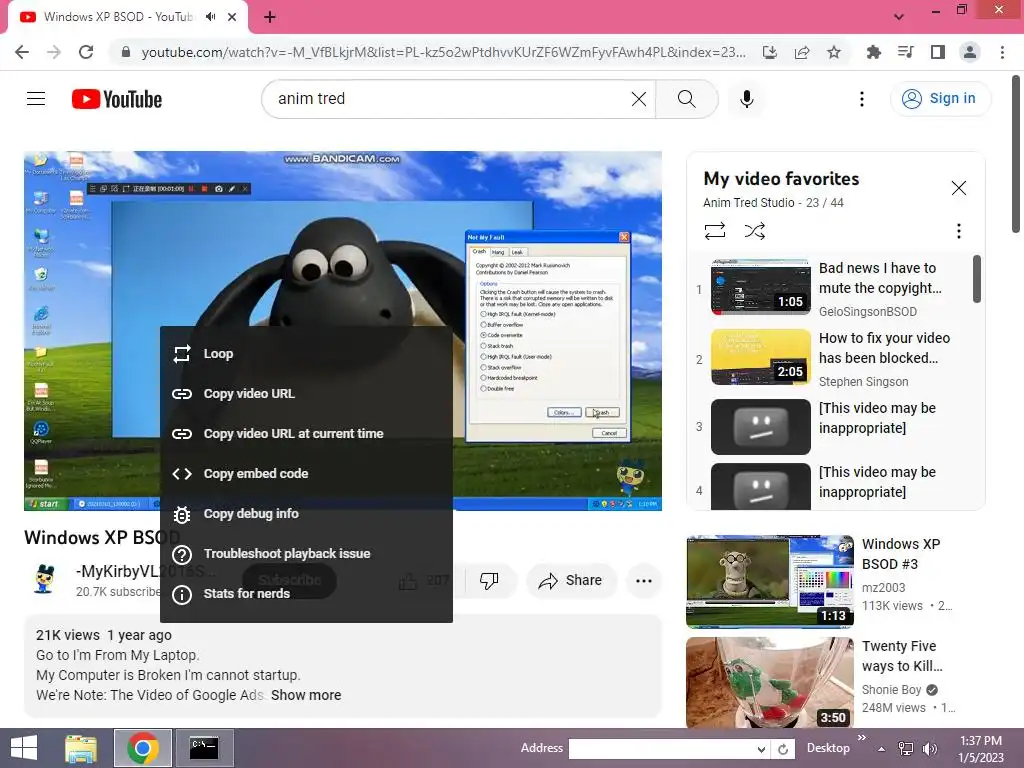The width and height of the screenshot is (1024, 768).
Task: Open Command Prompt from taskbar
Action: coord(204,748)
